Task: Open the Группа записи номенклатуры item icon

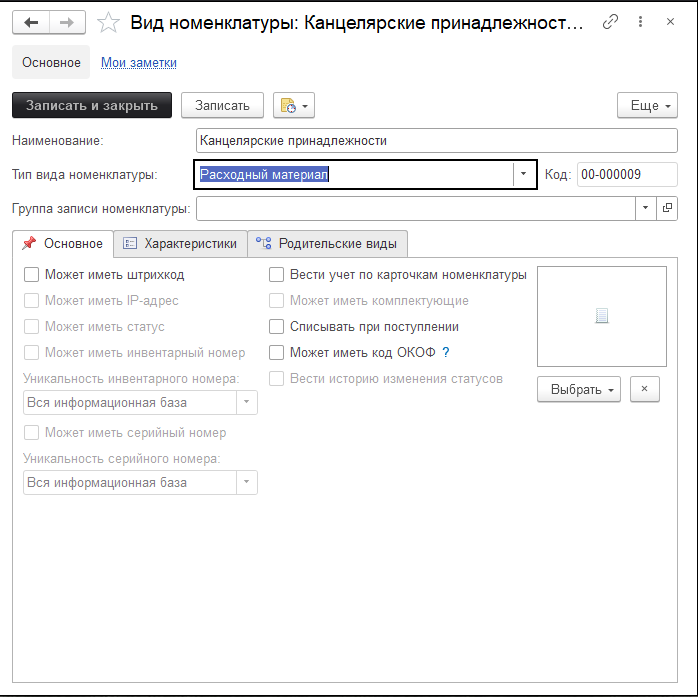Action: (667, 208)
